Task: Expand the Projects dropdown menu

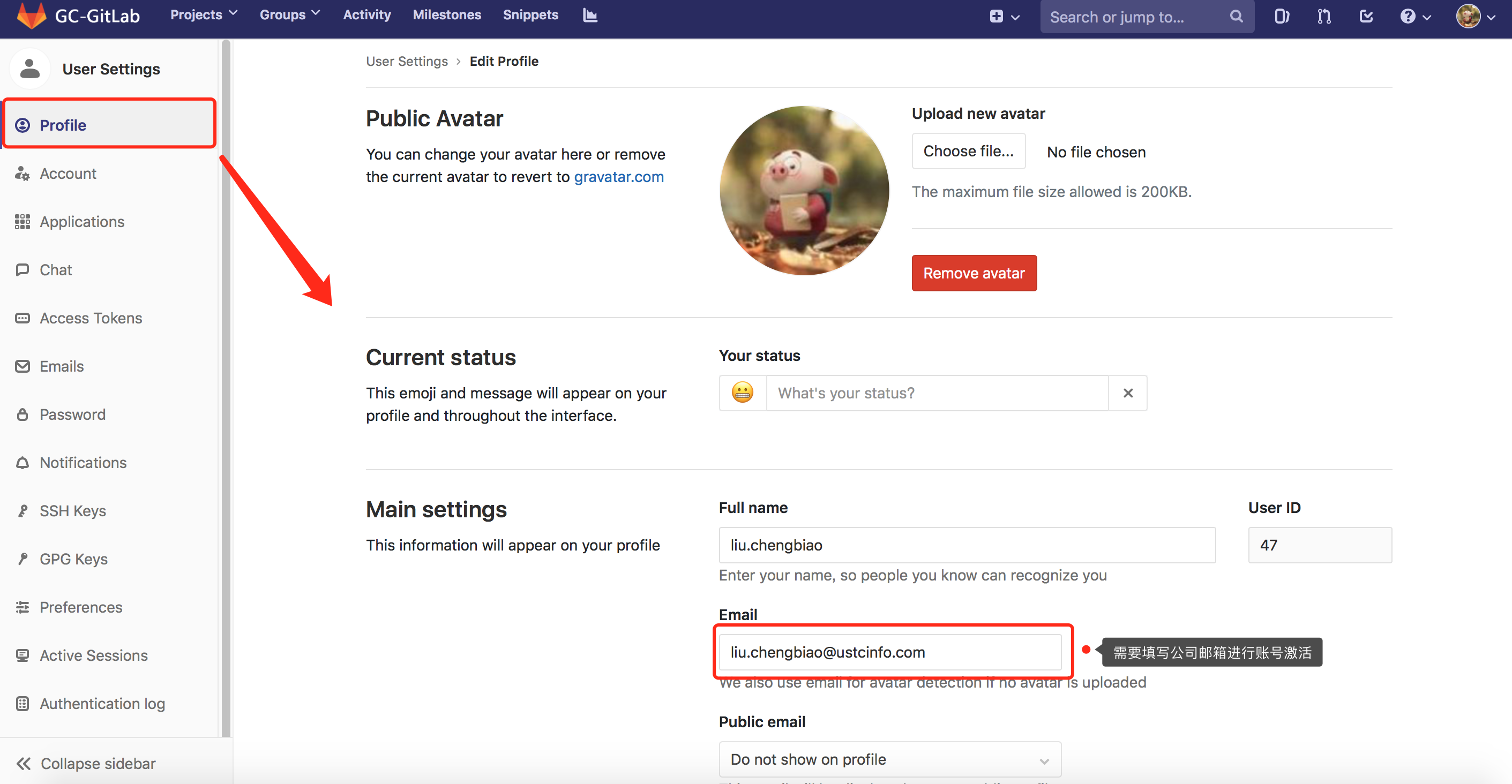Action: click(x=203, y=14)
